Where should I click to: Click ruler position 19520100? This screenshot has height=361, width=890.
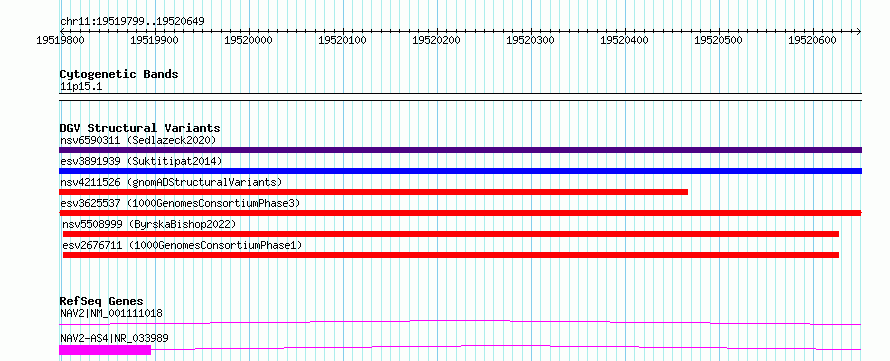[342, 40]
